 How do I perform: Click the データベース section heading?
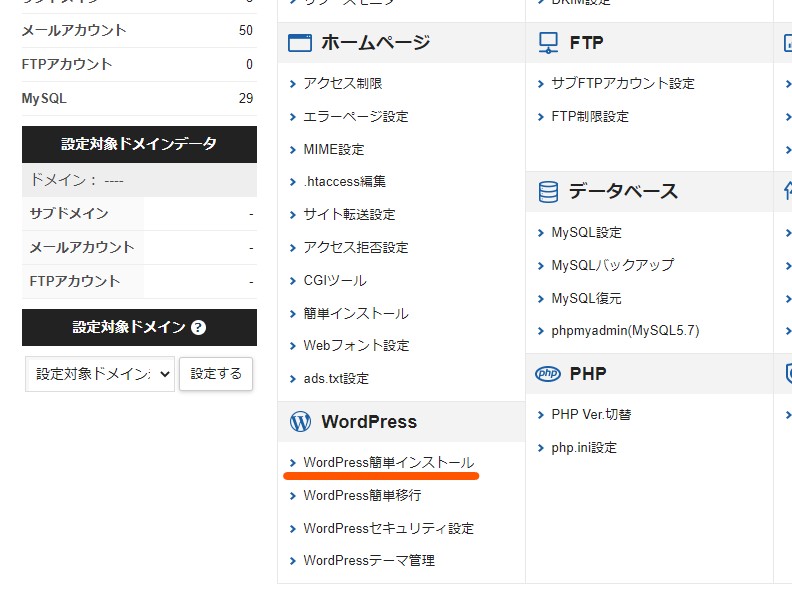pyautogui.click(x=623, y=192)
